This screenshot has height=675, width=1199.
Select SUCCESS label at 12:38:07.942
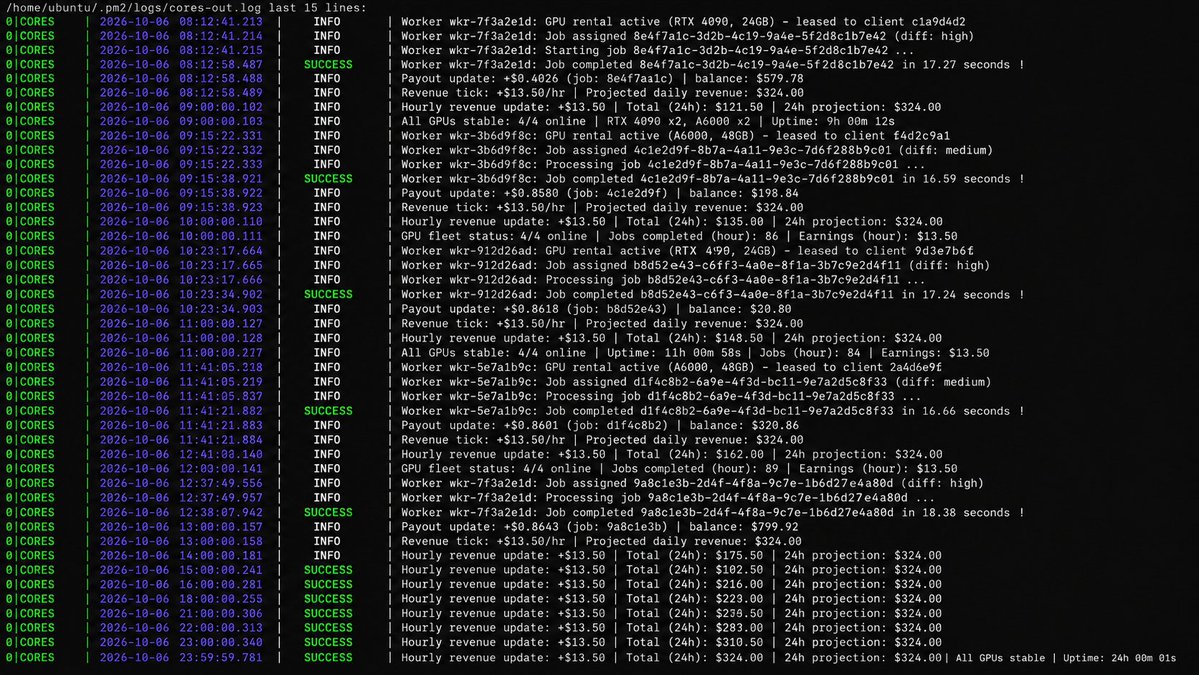tap(328, 512)
